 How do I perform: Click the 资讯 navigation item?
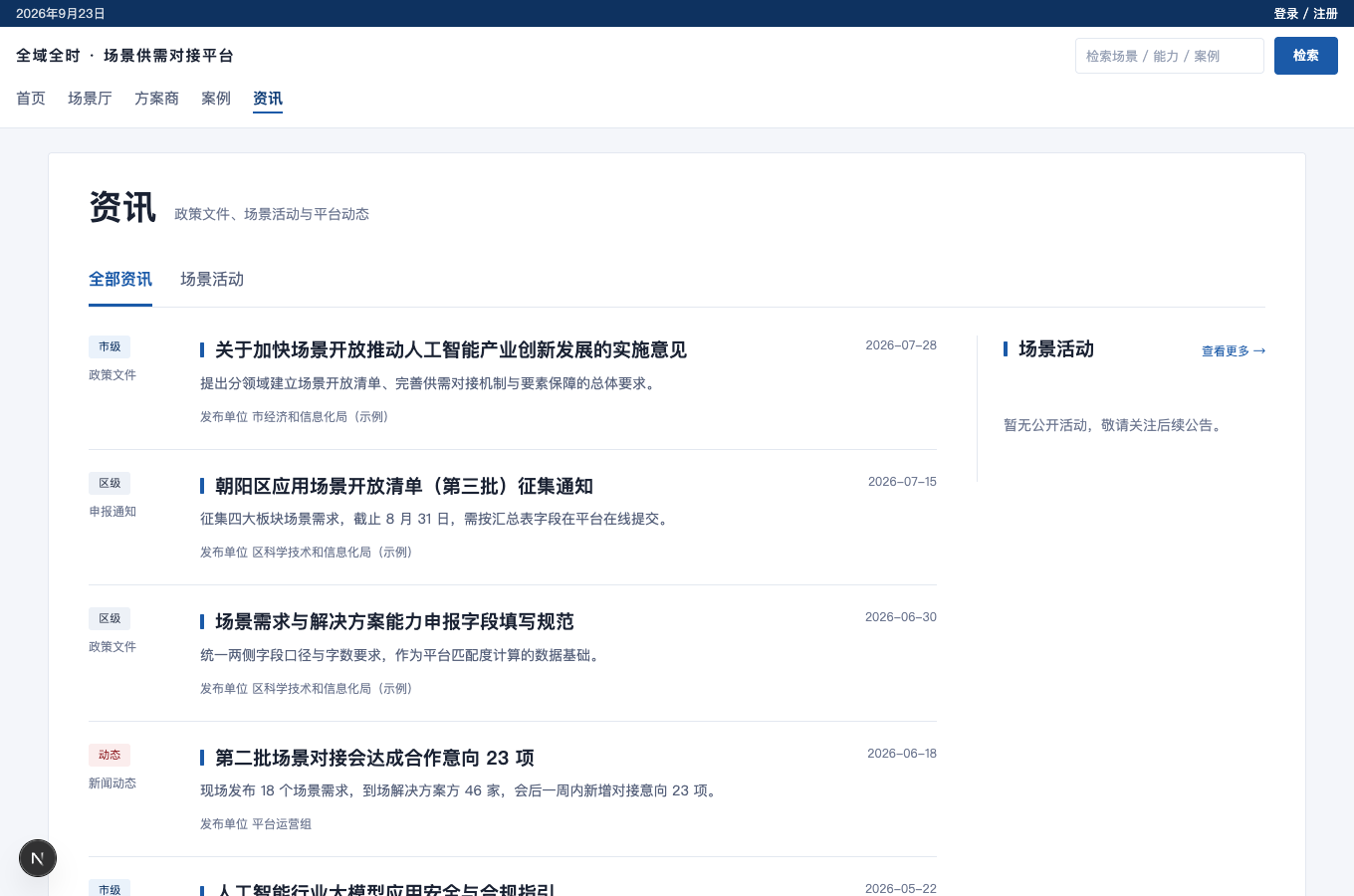(268, 99)
